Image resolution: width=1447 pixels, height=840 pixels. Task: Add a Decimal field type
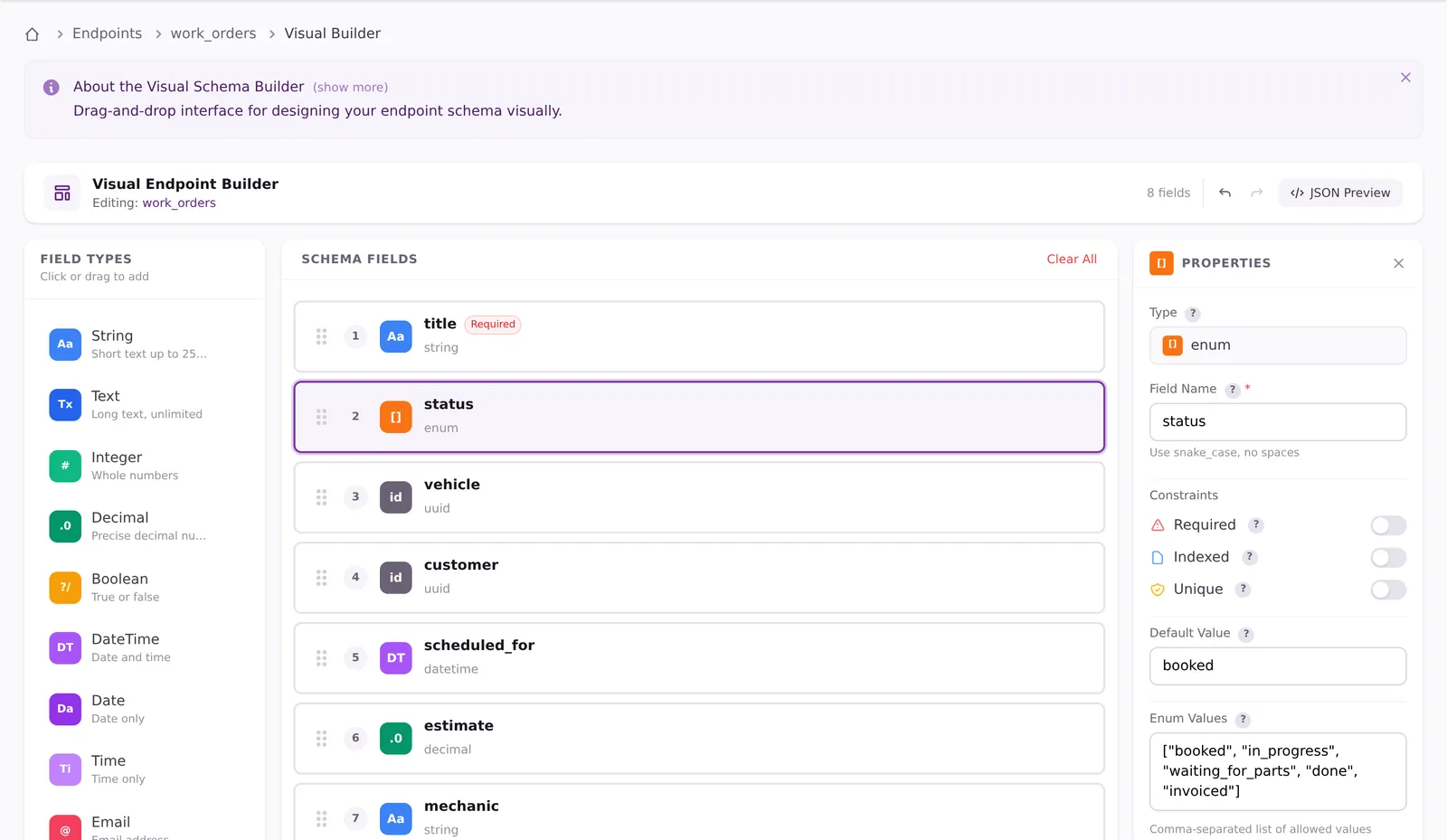[x=145, y=526]
